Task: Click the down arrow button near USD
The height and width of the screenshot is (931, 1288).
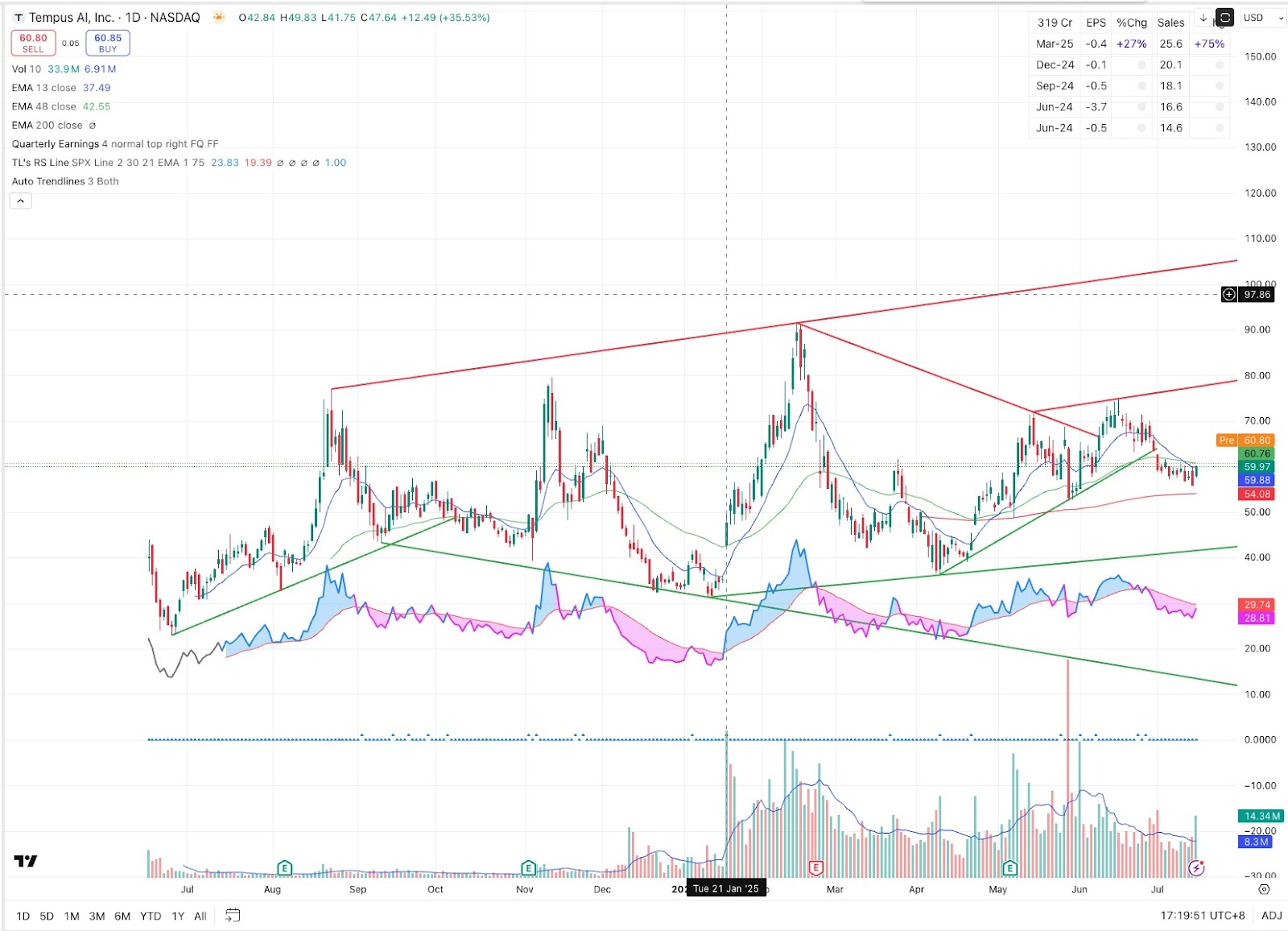Action: (x=1203, y=18)
